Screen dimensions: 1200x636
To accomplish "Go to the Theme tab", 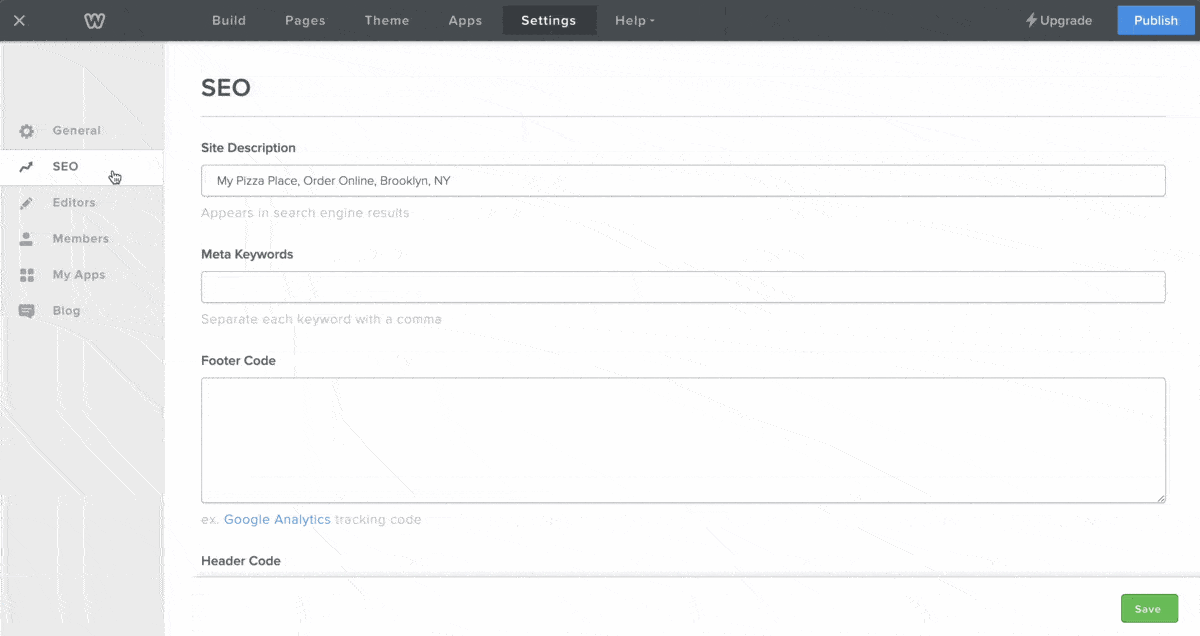I will 387,21.
